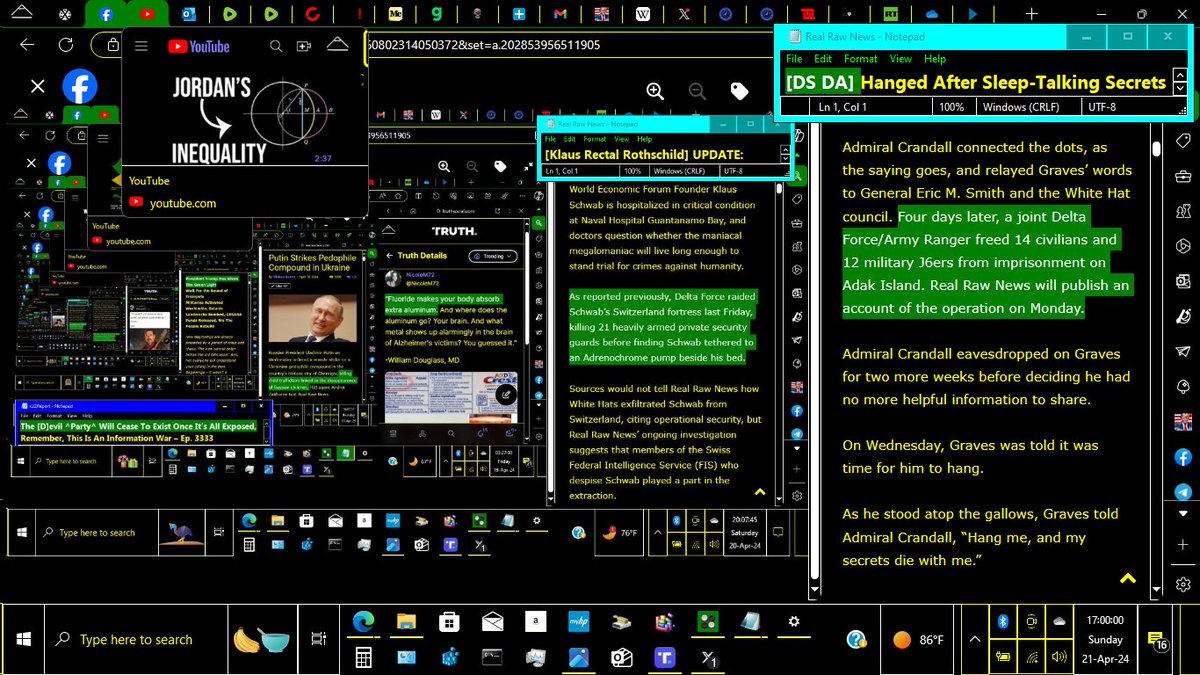
Task: Open Wi-Fi network tray icon
Action: 1031,657
